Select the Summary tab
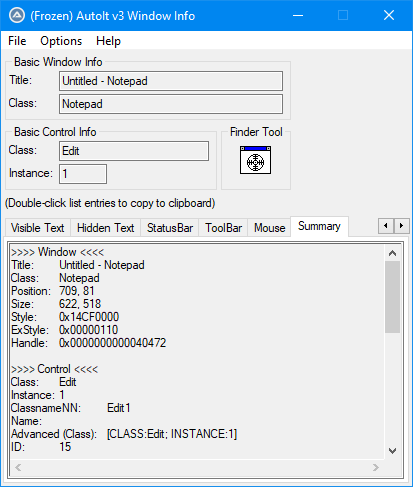The image size is (413, 487). [319, 226]
